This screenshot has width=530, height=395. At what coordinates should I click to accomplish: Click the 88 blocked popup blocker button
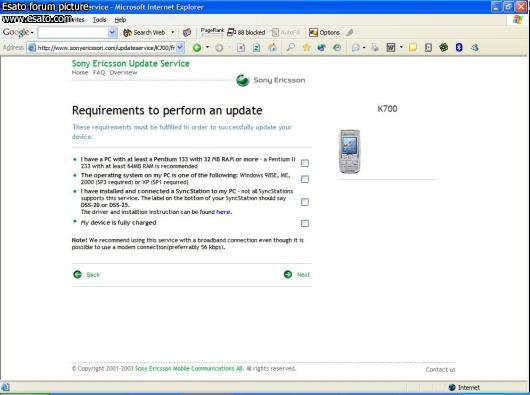(246, 32)
